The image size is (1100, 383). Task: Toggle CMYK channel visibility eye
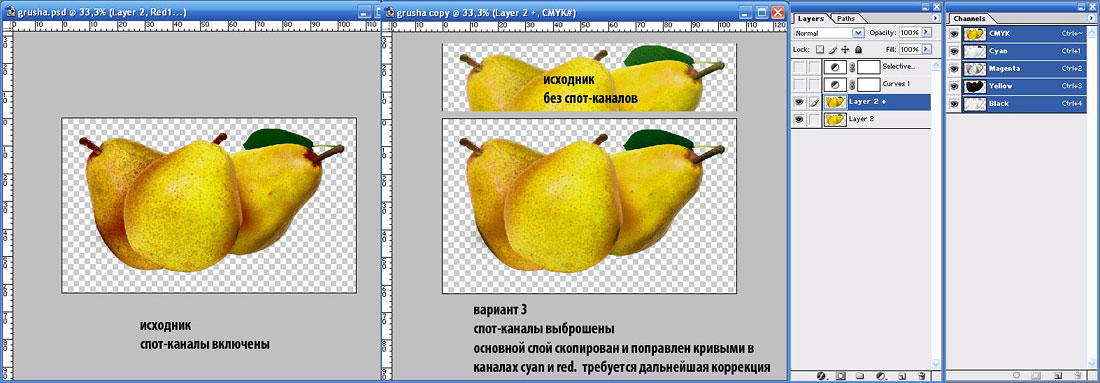point(954,34)
